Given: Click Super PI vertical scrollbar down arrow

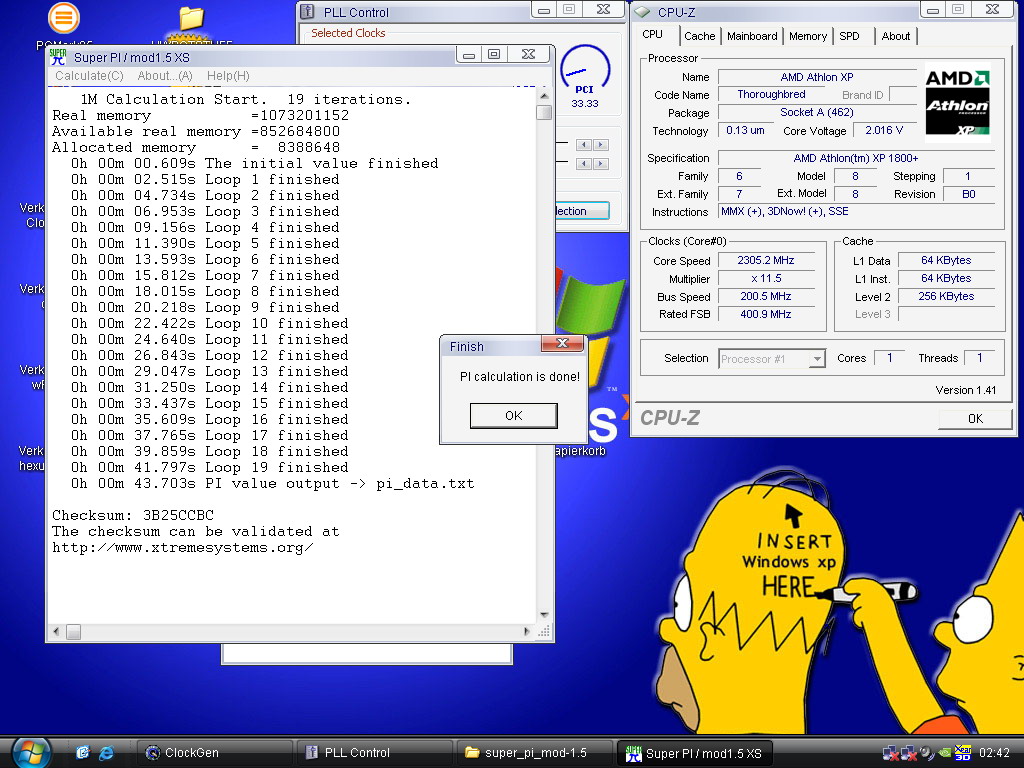Looking at the screenshot, I should pos(544,615).
